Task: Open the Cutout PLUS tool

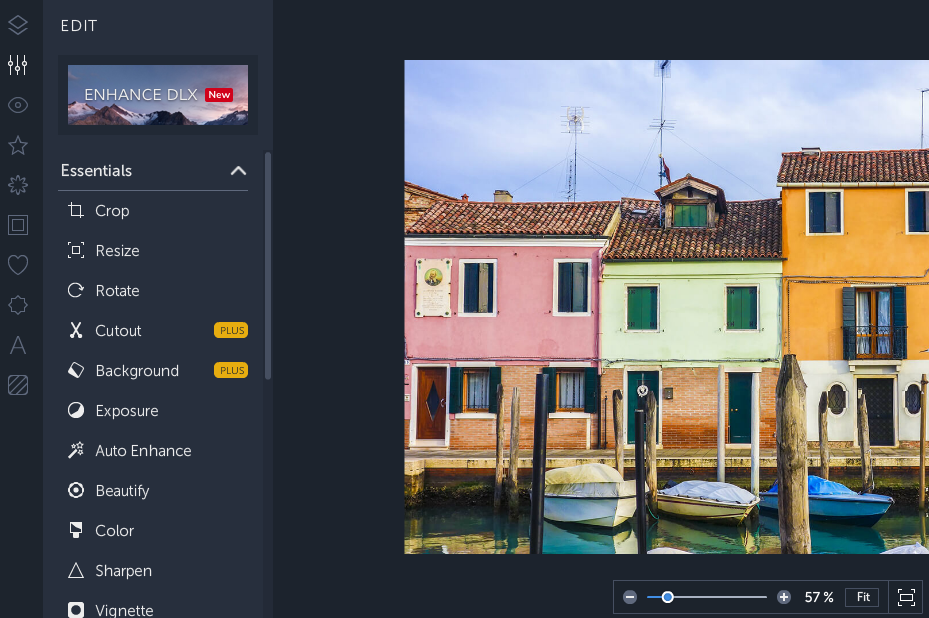Action: [x=118, y=331]
